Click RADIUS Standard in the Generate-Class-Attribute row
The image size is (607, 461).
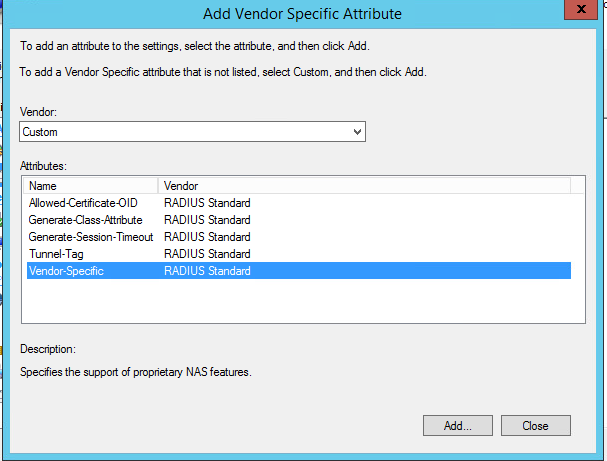pos(207,220)
